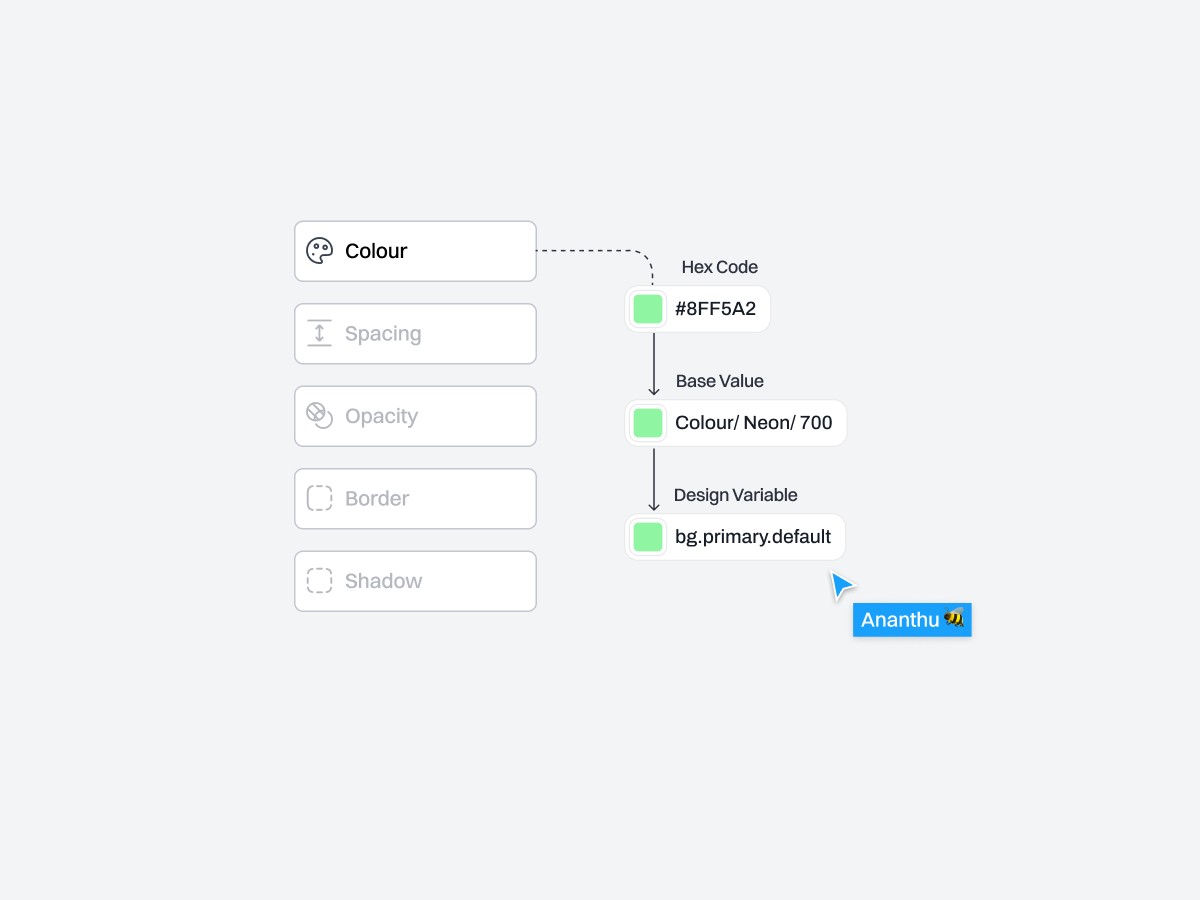Screen dimensions: 1200x900
Task: Click the dashed square Border icon
Action: pos(319,498)
